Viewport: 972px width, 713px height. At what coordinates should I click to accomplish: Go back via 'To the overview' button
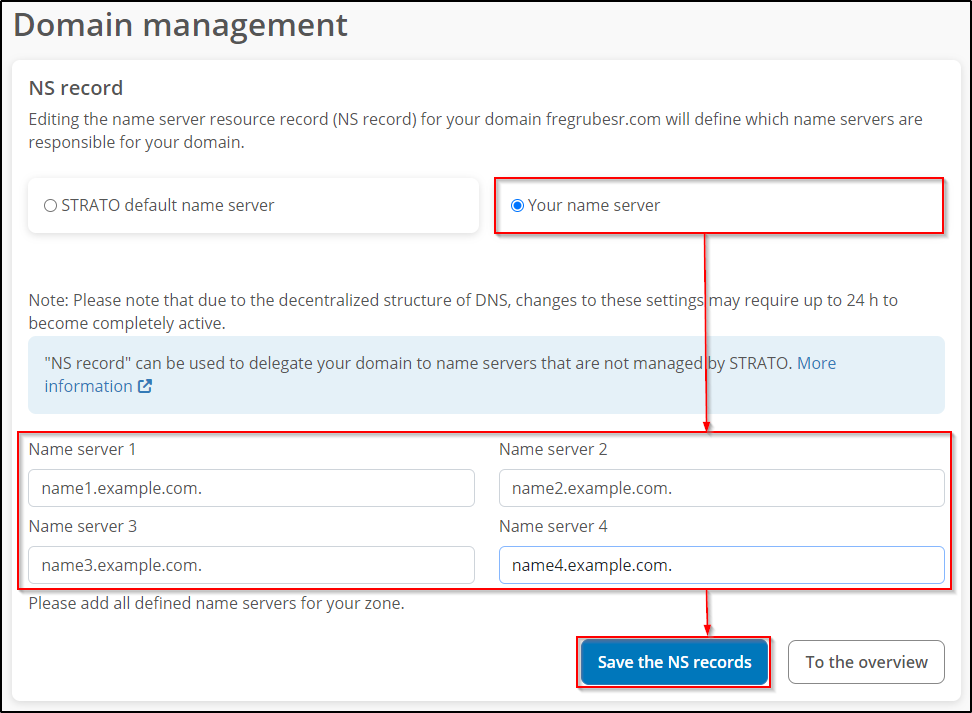866,662
